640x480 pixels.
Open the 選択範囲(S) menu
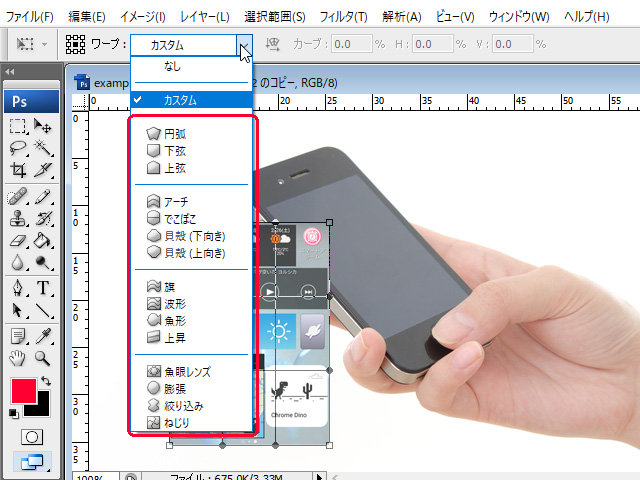275,17
